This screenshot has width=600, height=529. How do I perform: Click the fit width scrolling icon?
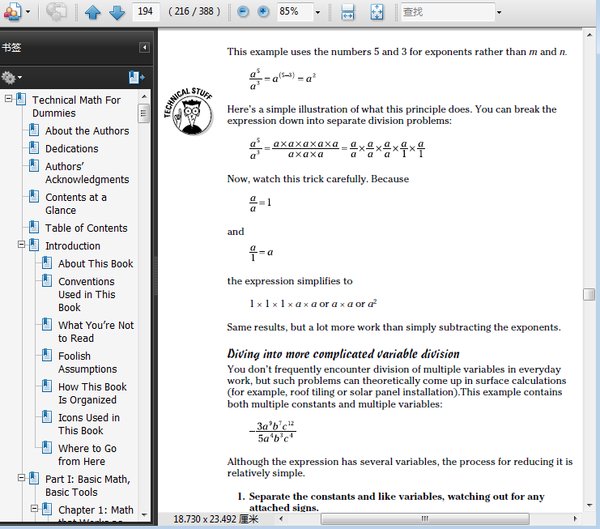348,12
